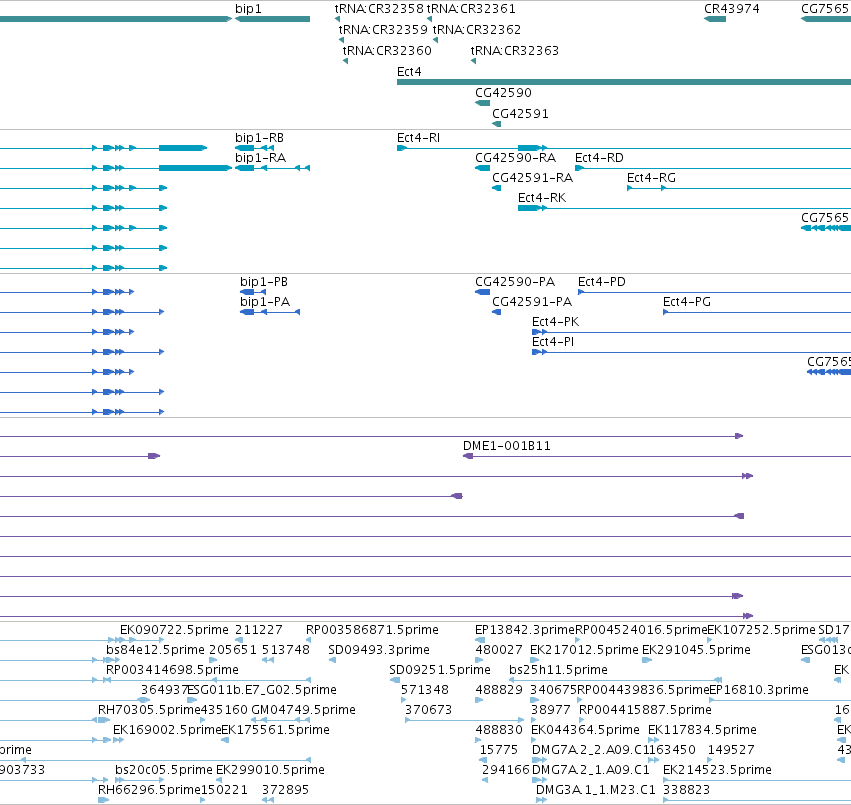Select the long Ect4 gene bar
This screenshot has height=805, width=851.
624,82
